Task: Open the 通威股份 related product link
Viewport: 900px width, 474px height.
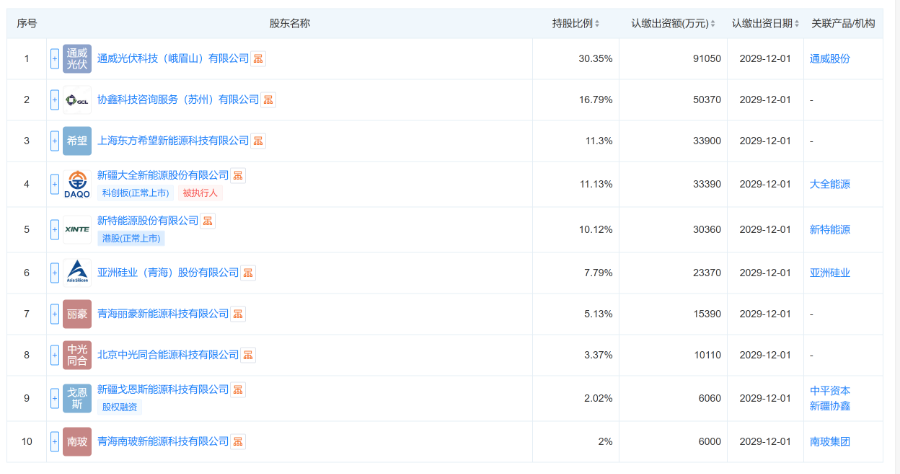Action: coord(830,59)
